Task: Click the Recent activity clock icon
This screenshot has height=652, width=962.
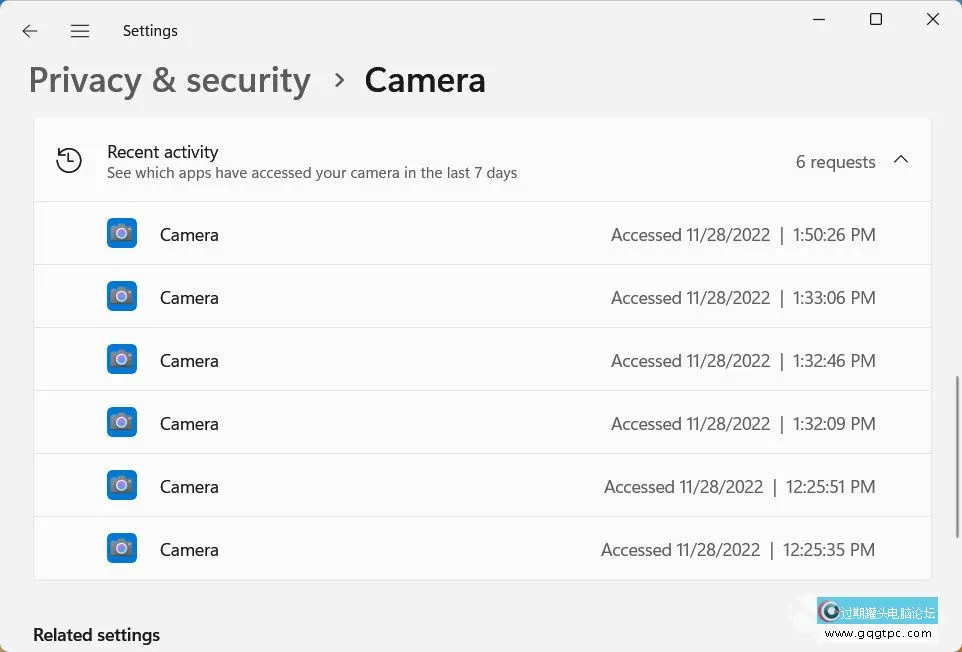Action: point(68,160)
